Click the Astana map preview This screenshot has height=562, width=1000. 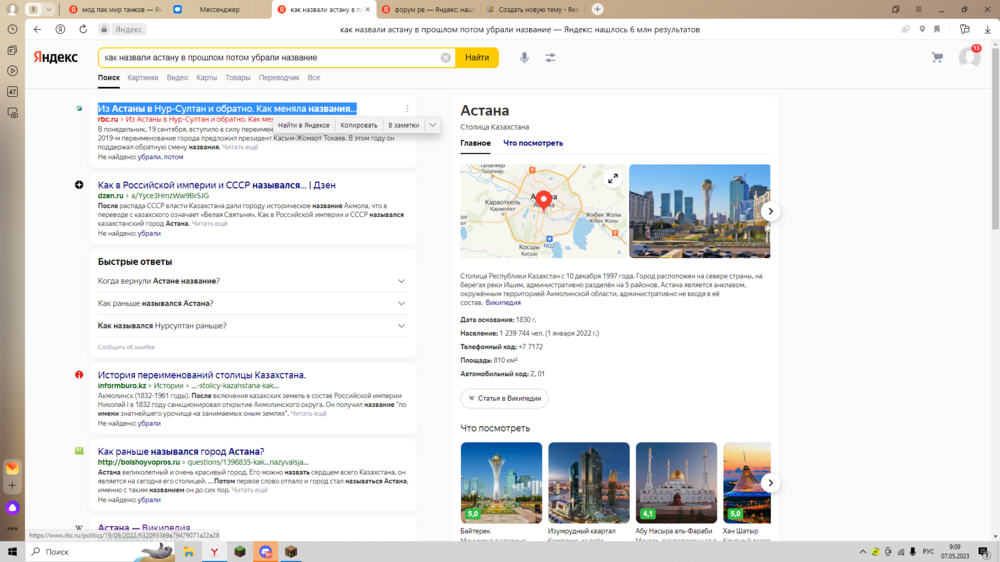point(543,211)
